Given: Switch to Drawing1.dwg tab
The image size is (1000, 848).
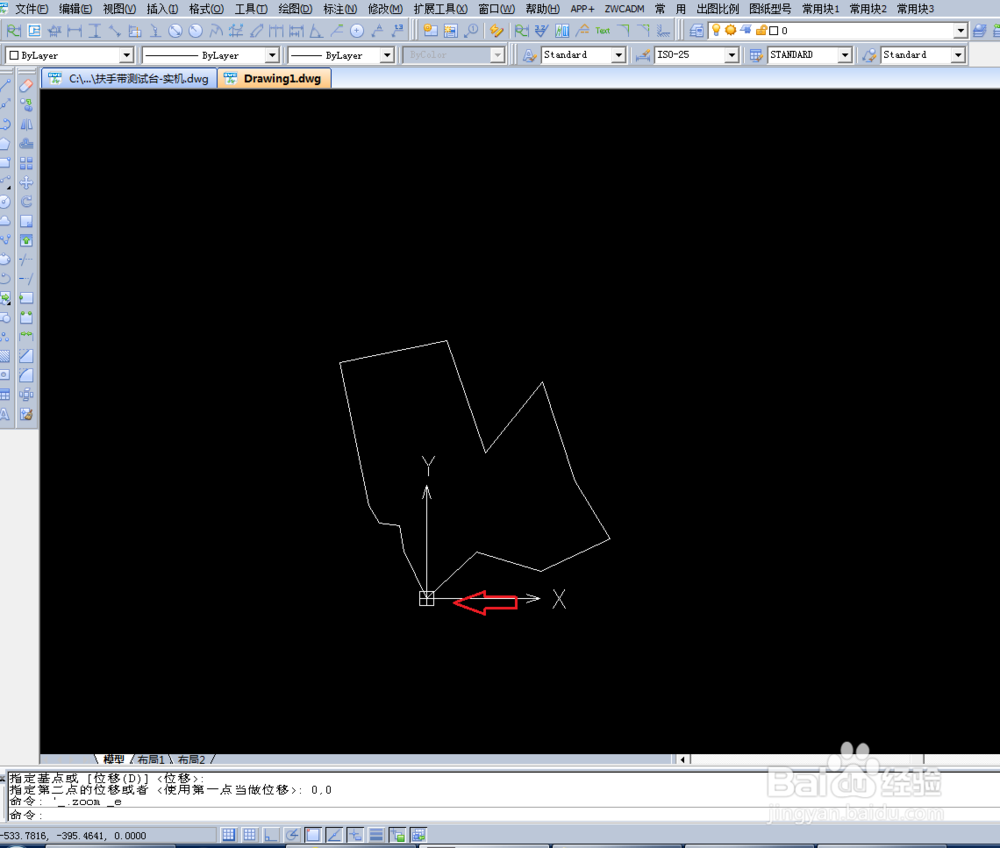Looking at the screenshot, I should [x=274, y=78].
